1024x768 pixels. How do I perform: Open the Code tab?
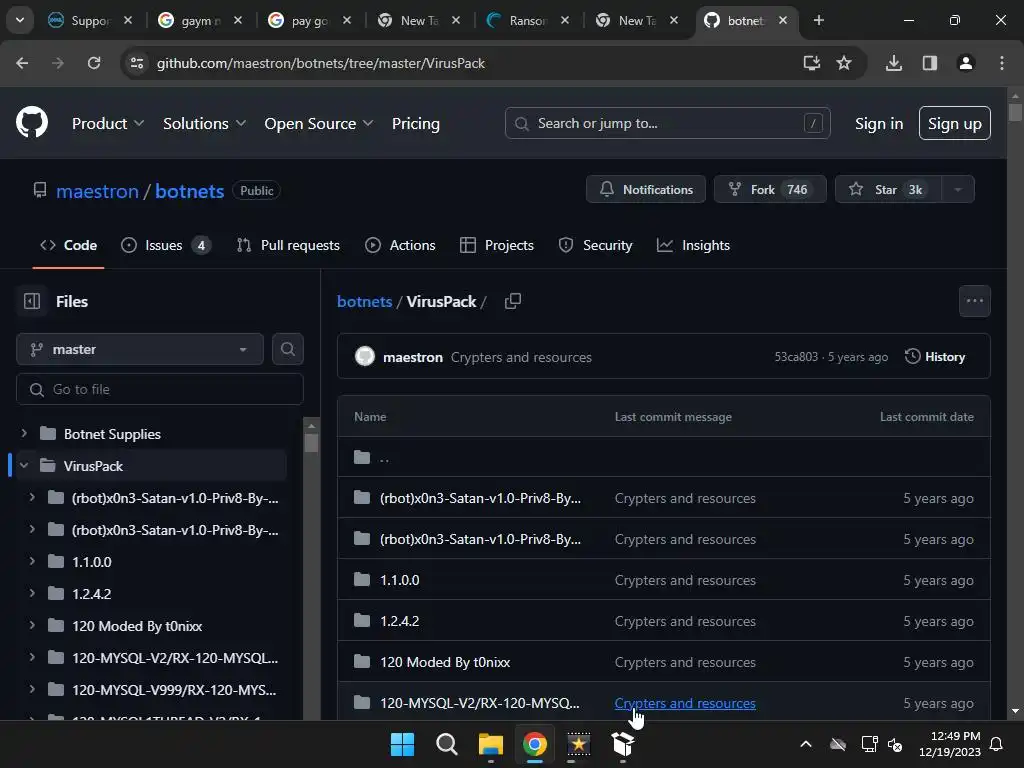[69, 245]
